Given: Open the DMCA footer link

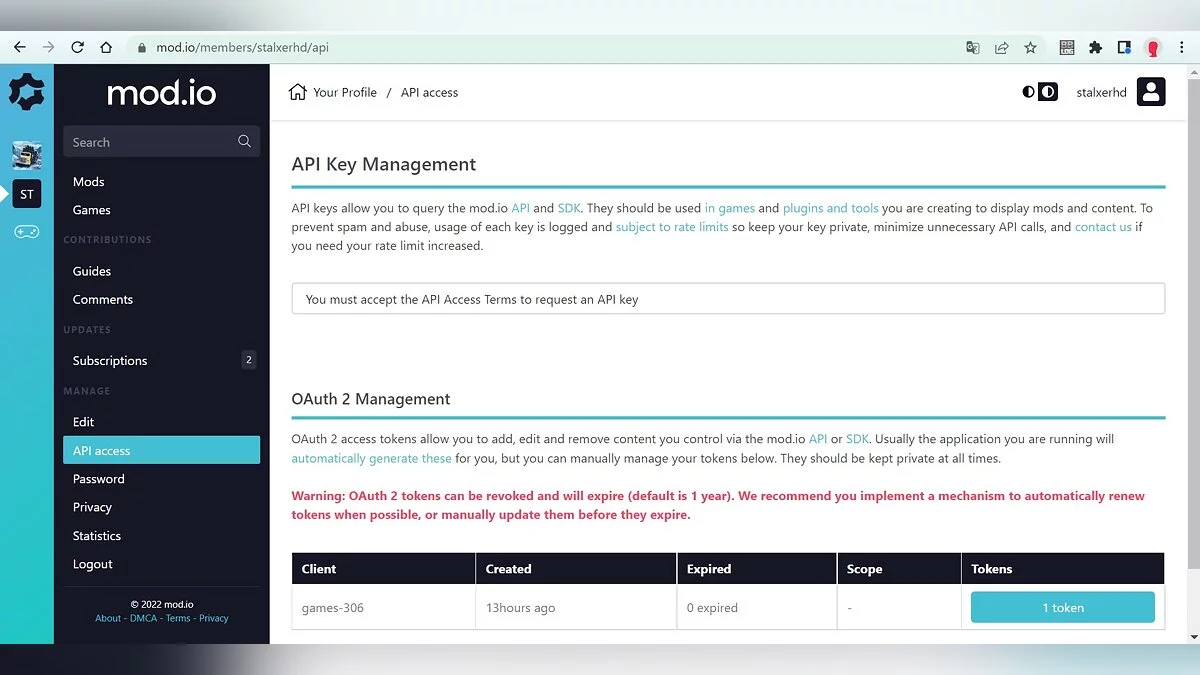Looking at the screenshot, I should [143, 618].
